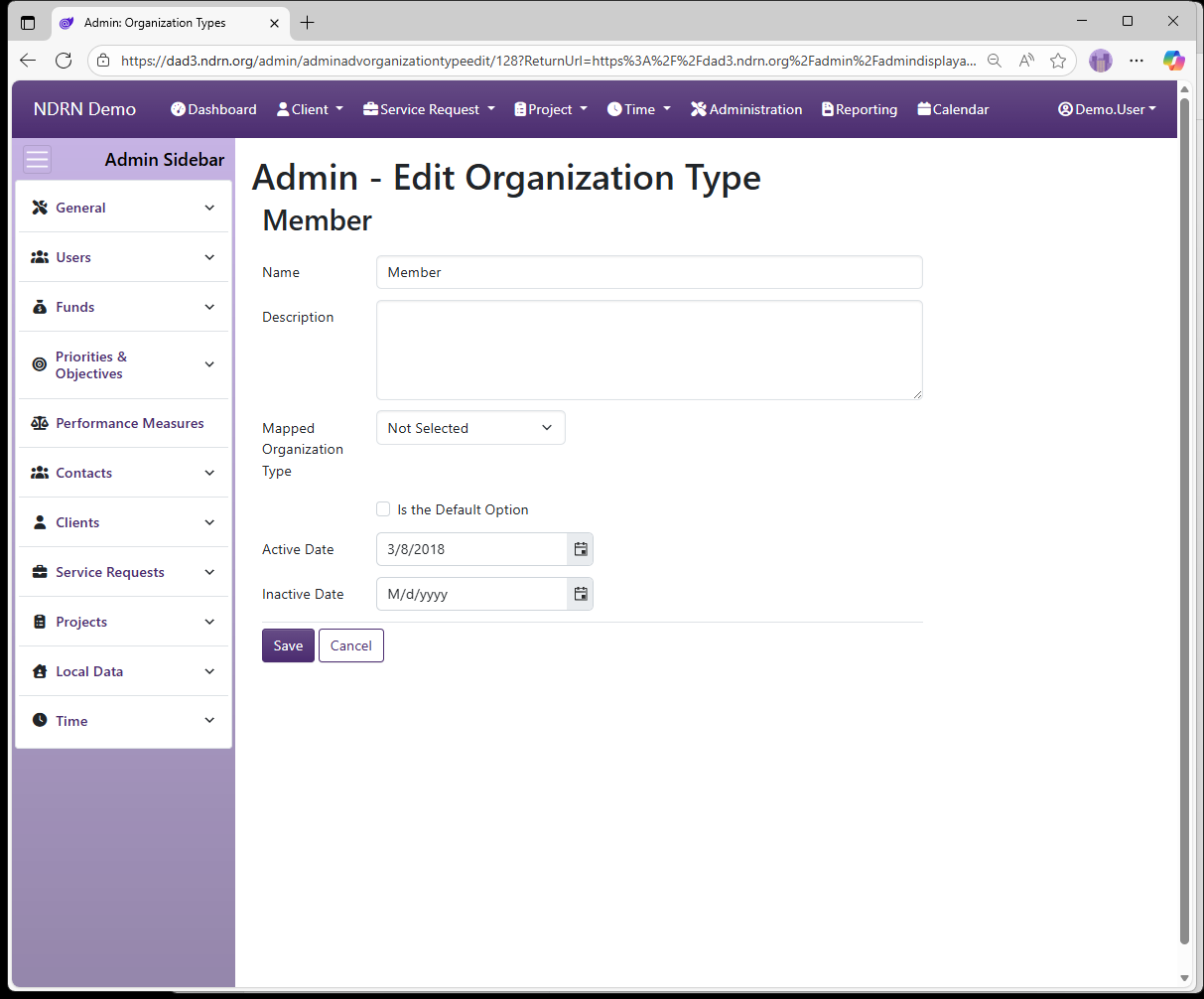Screen dimensions: 1204x999
Task: Expand the Contacts sidebar chevron
Action: (x=209, y=473)
